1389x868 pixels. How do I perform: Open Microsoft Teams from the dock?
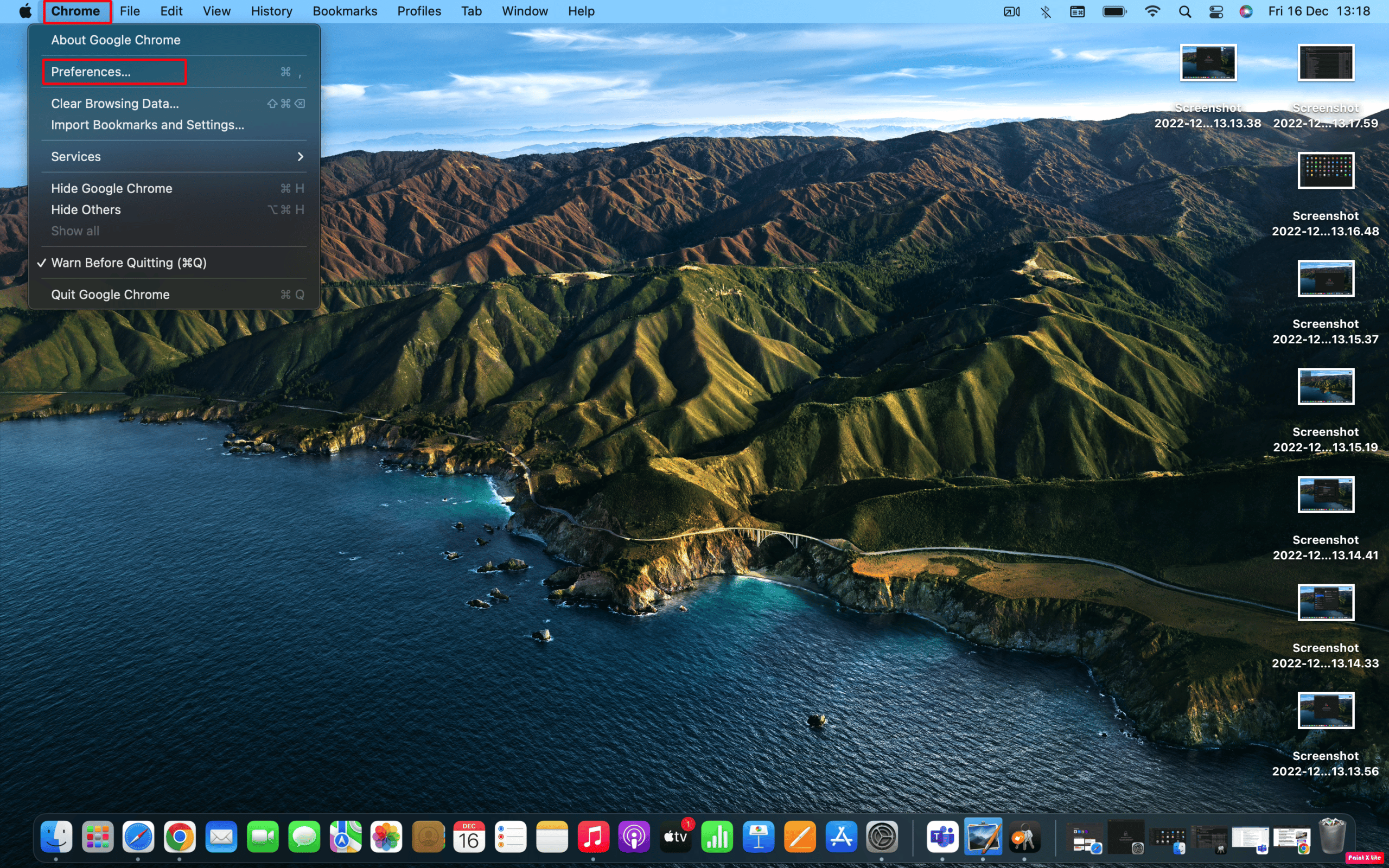click(x=942, y=838)
